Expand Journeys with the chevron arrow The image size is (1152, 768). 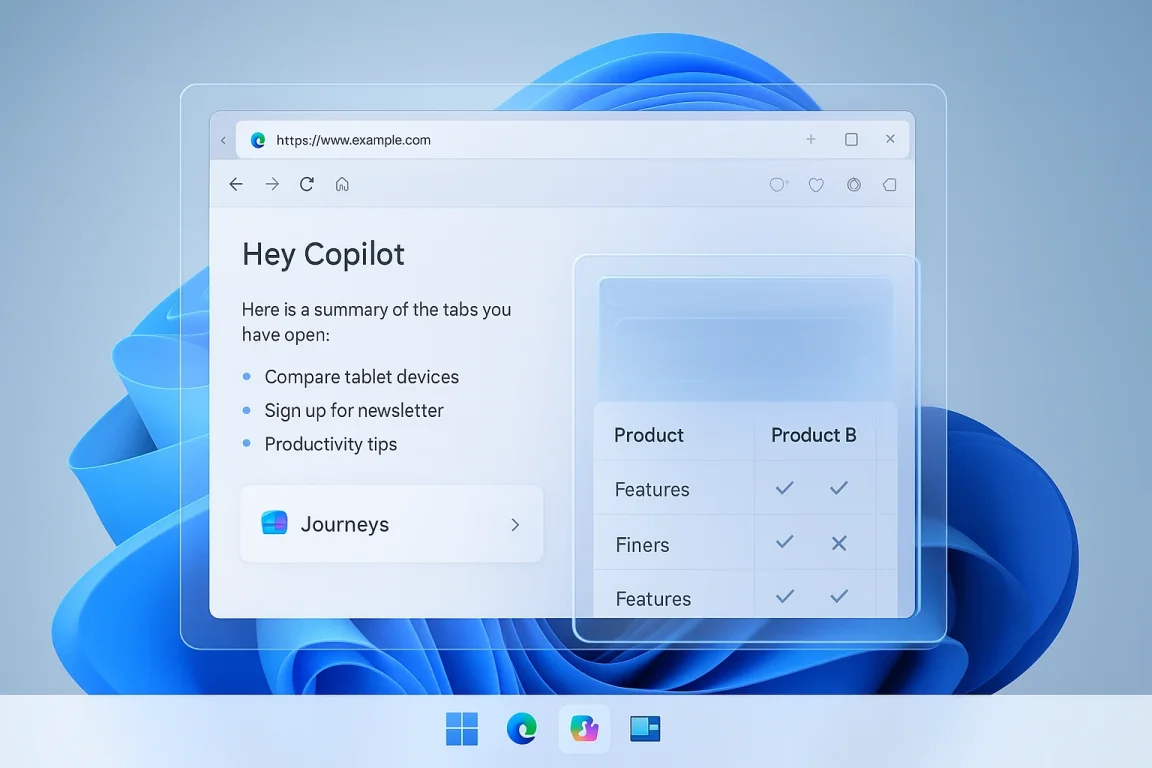pos(515,524)
